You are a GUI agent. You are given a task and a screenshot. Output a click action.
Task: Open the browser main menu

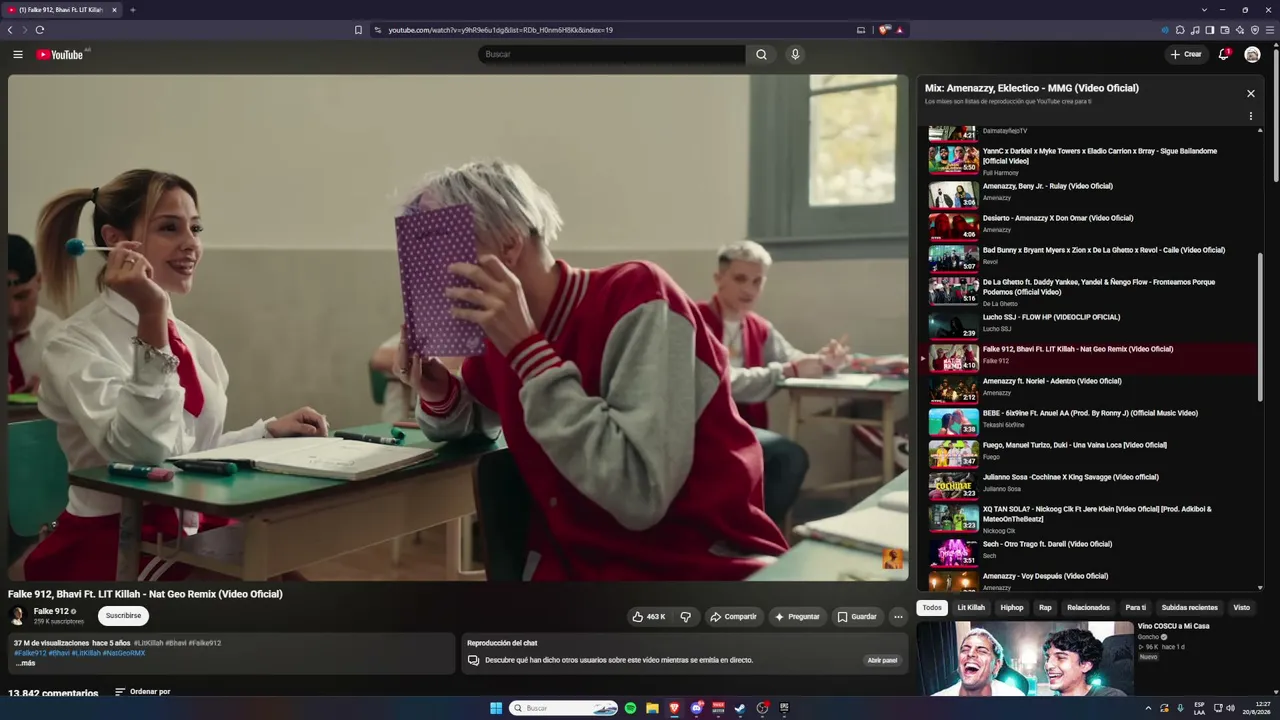point(1270,30)
